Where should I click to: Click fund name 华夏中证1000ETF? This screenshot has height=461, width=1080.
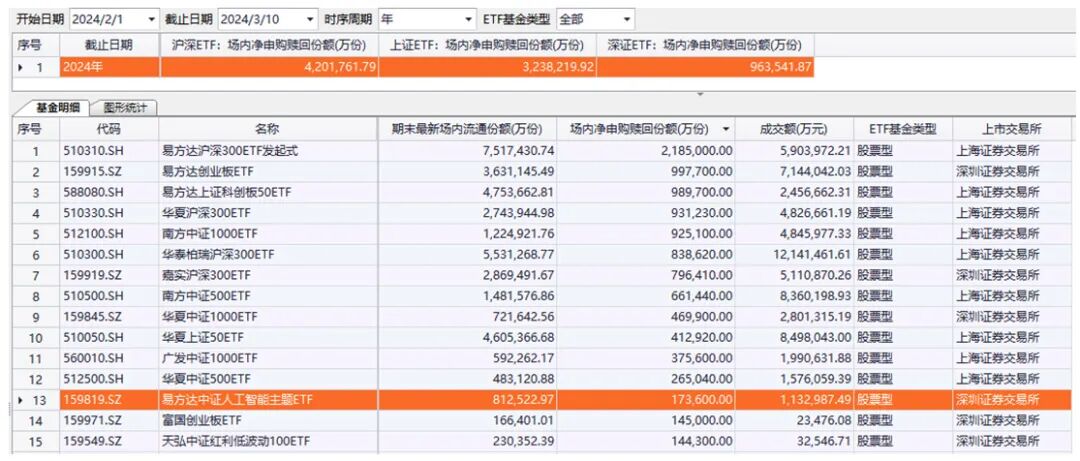(x=209, y=317)
